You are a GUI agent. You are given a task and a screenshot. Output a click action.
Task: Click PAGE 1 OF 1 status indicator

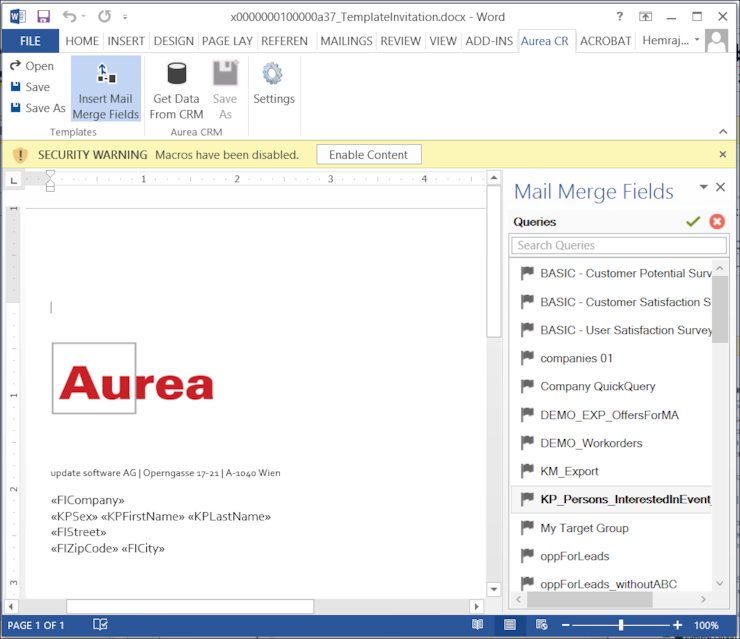click(36, 625)
